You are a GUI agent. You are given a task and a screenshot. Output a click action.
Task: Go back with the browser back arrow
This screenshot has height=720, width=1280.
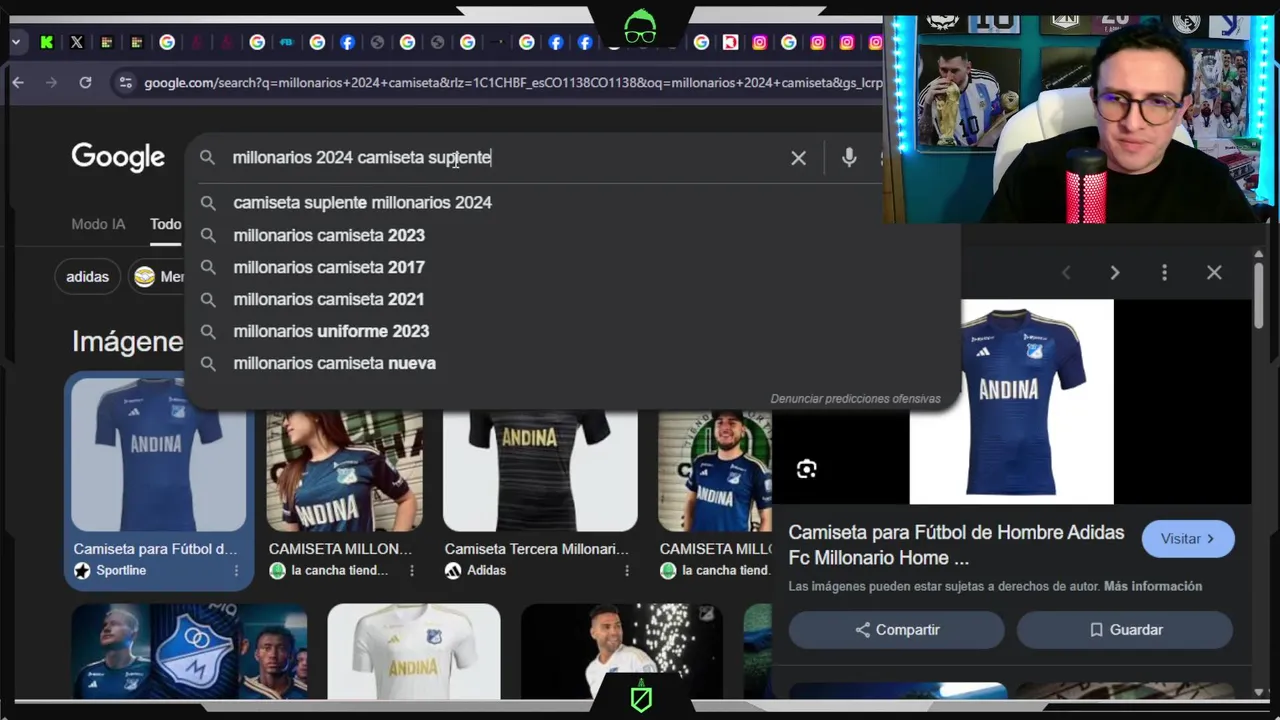click(x=18, y=83)
